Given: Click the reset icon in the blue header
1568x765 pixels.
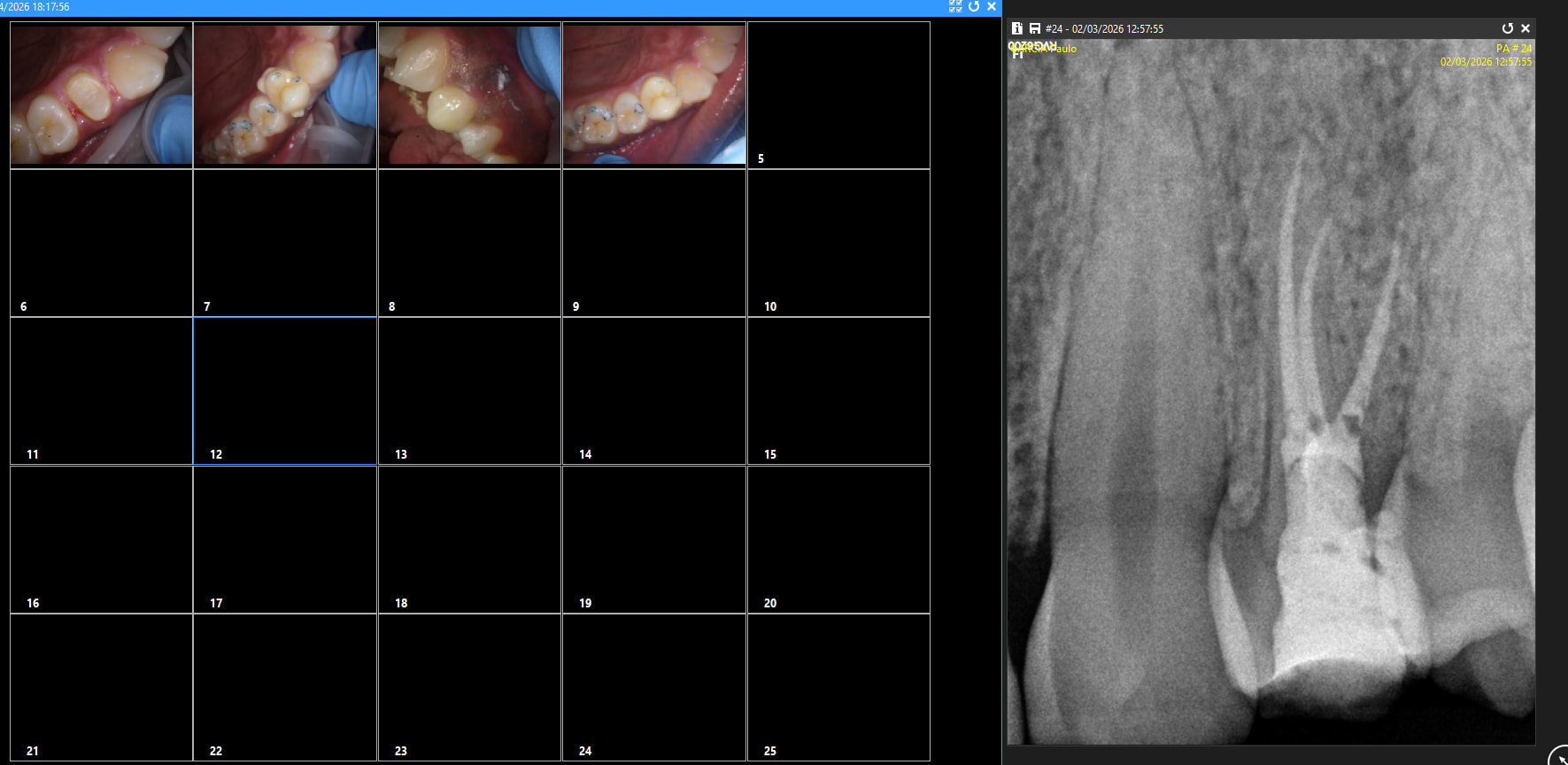Looking at the screenshot, I should coord(974,6).
